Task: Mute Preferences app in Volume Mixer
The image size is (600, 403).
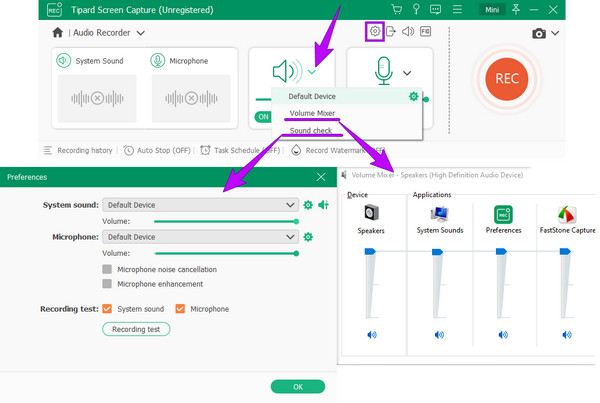Action: coord(503,335)
